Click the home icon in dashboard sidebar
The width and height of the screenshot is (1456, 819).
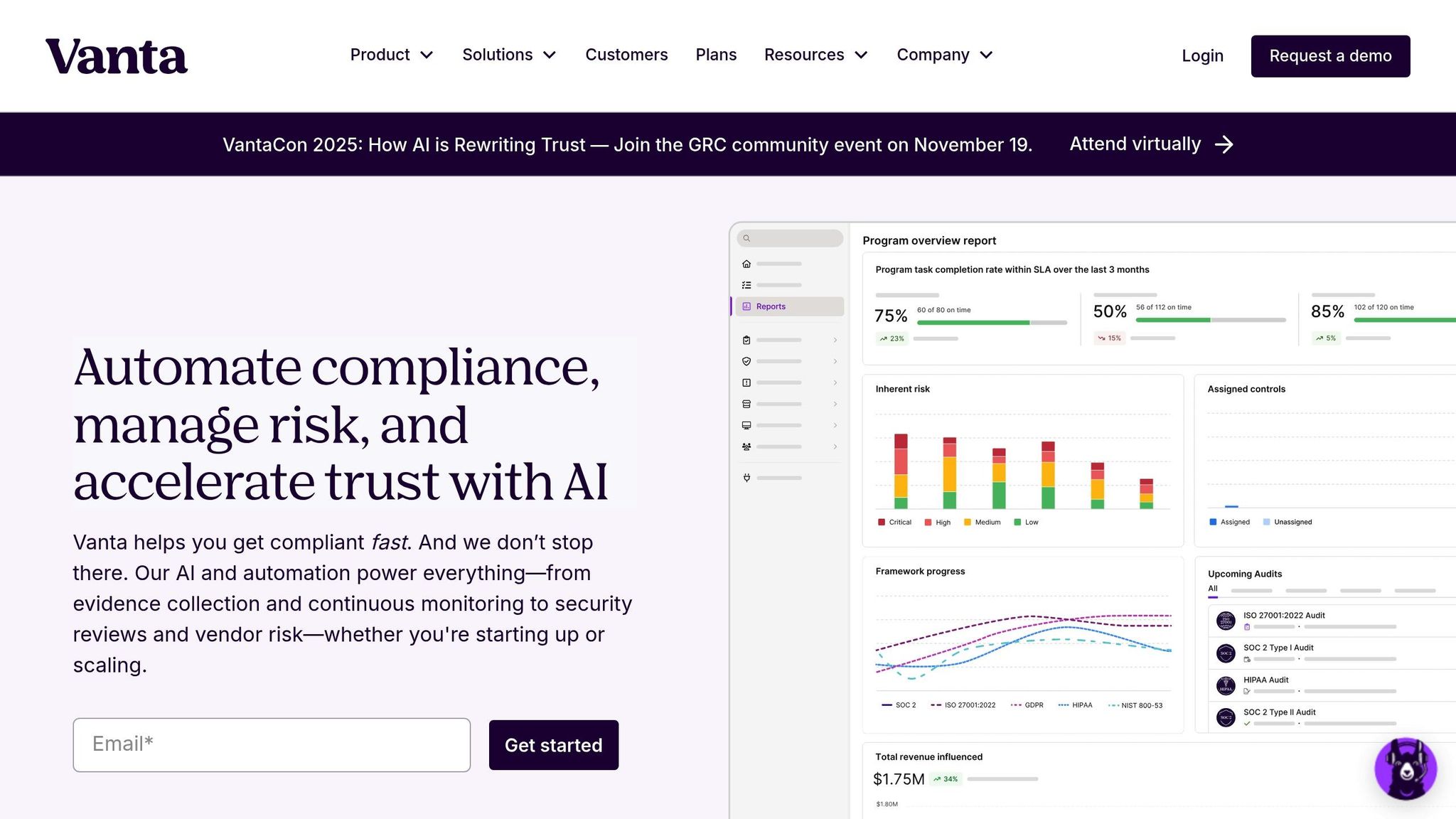coord(746,264)
